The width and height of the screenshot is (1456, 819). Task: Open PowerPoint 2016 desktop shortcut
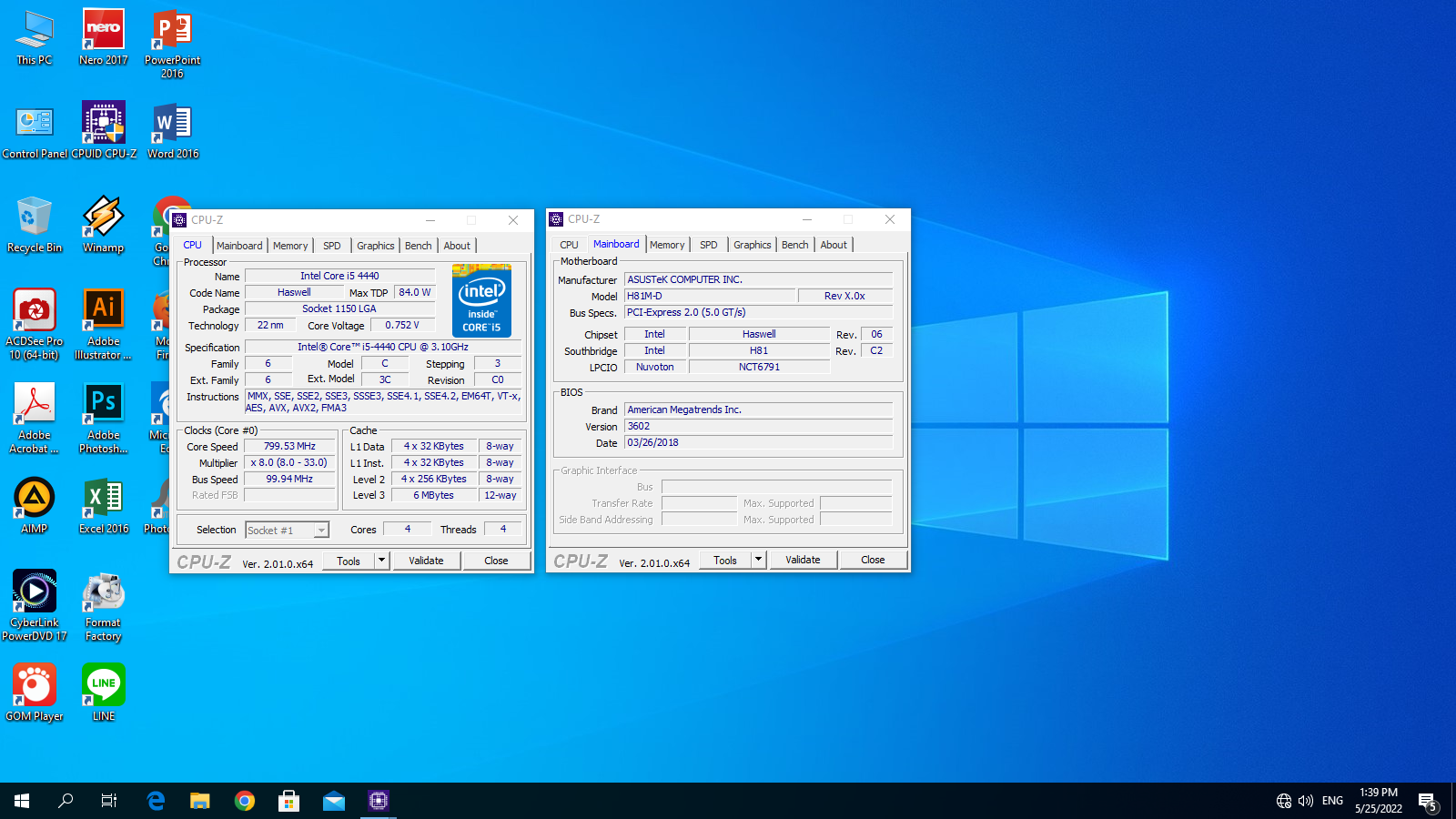tap(173, 44)
